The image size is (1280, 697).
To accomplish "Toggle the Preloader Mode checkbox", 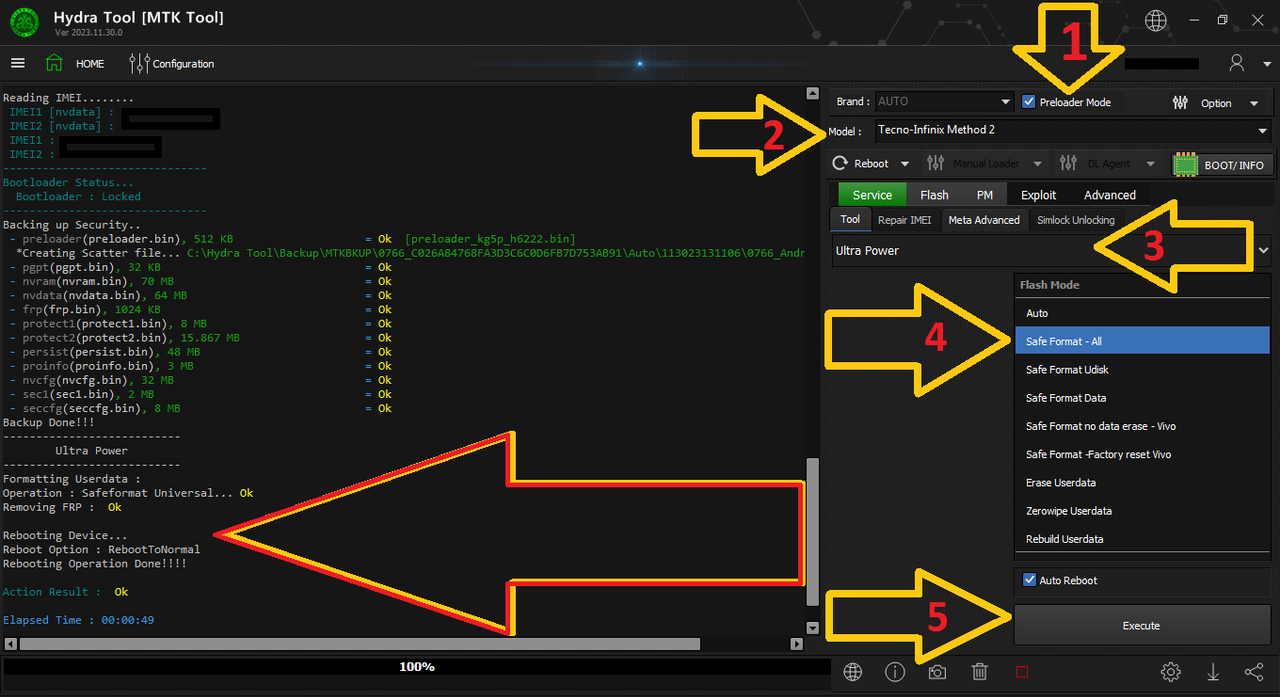I will coord(1029,102).
